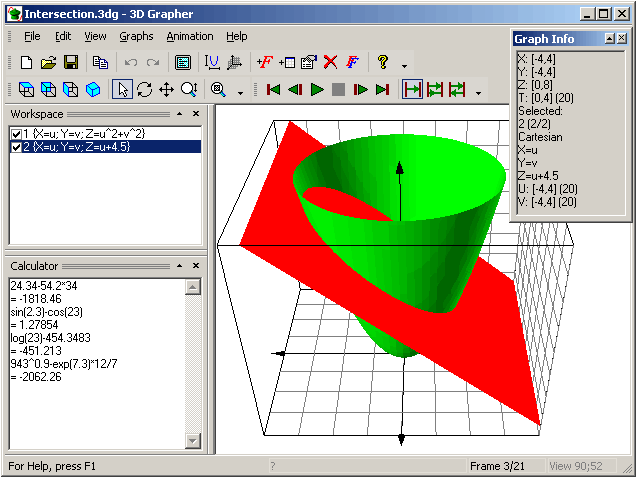This screenshot has width=637, height=478.
Task: Stop the animation with the square button
Action: click(338, 89)
